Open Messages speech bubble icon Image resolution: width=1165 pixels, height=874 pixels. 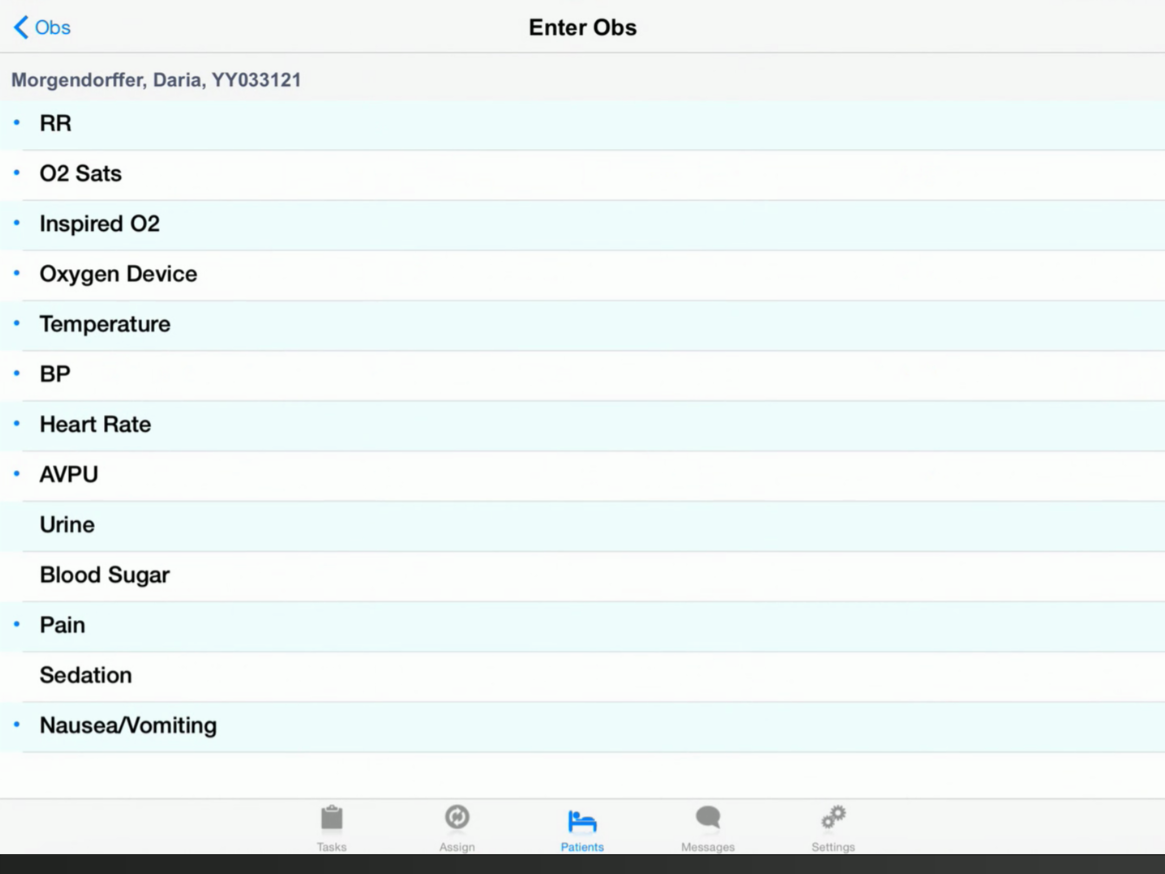coord(708,818)
